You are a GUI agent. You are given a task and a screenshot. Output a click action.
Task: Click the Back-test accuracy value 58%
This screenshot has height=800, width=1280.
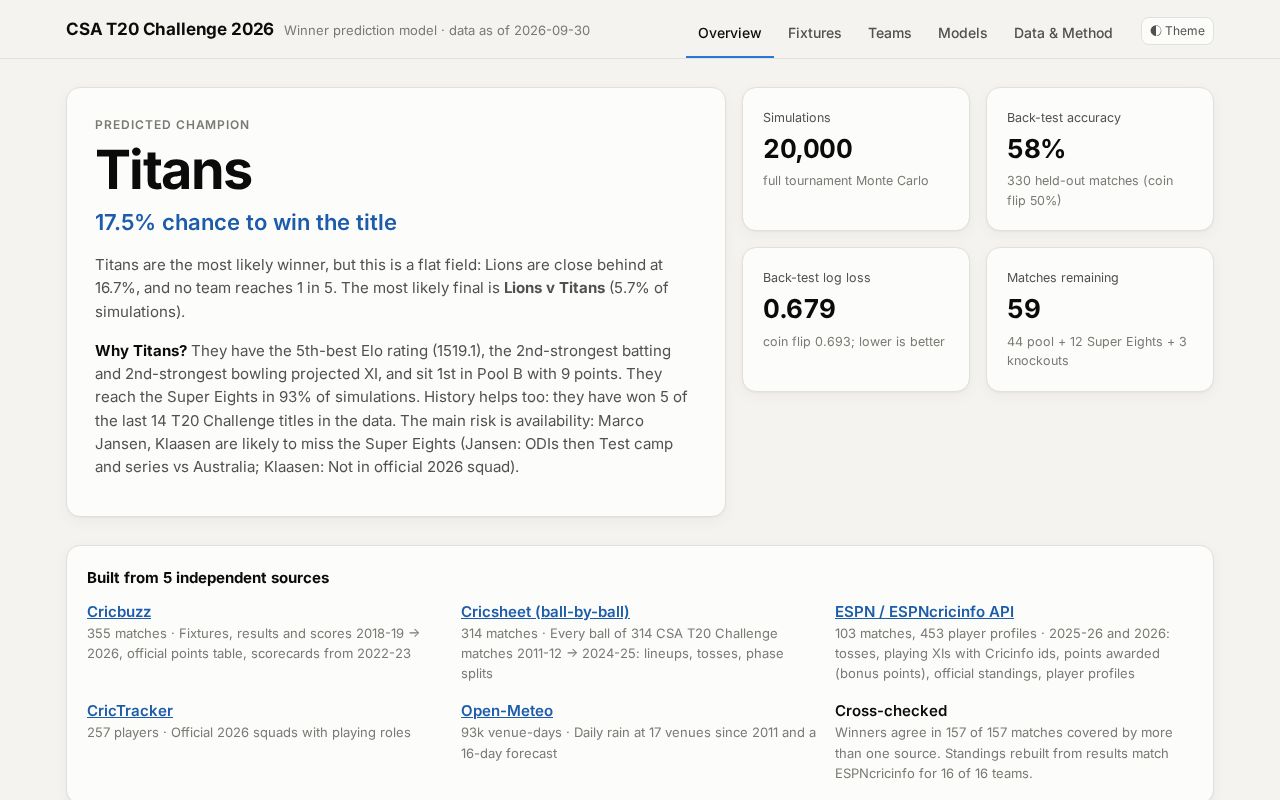pos(1036,149)
